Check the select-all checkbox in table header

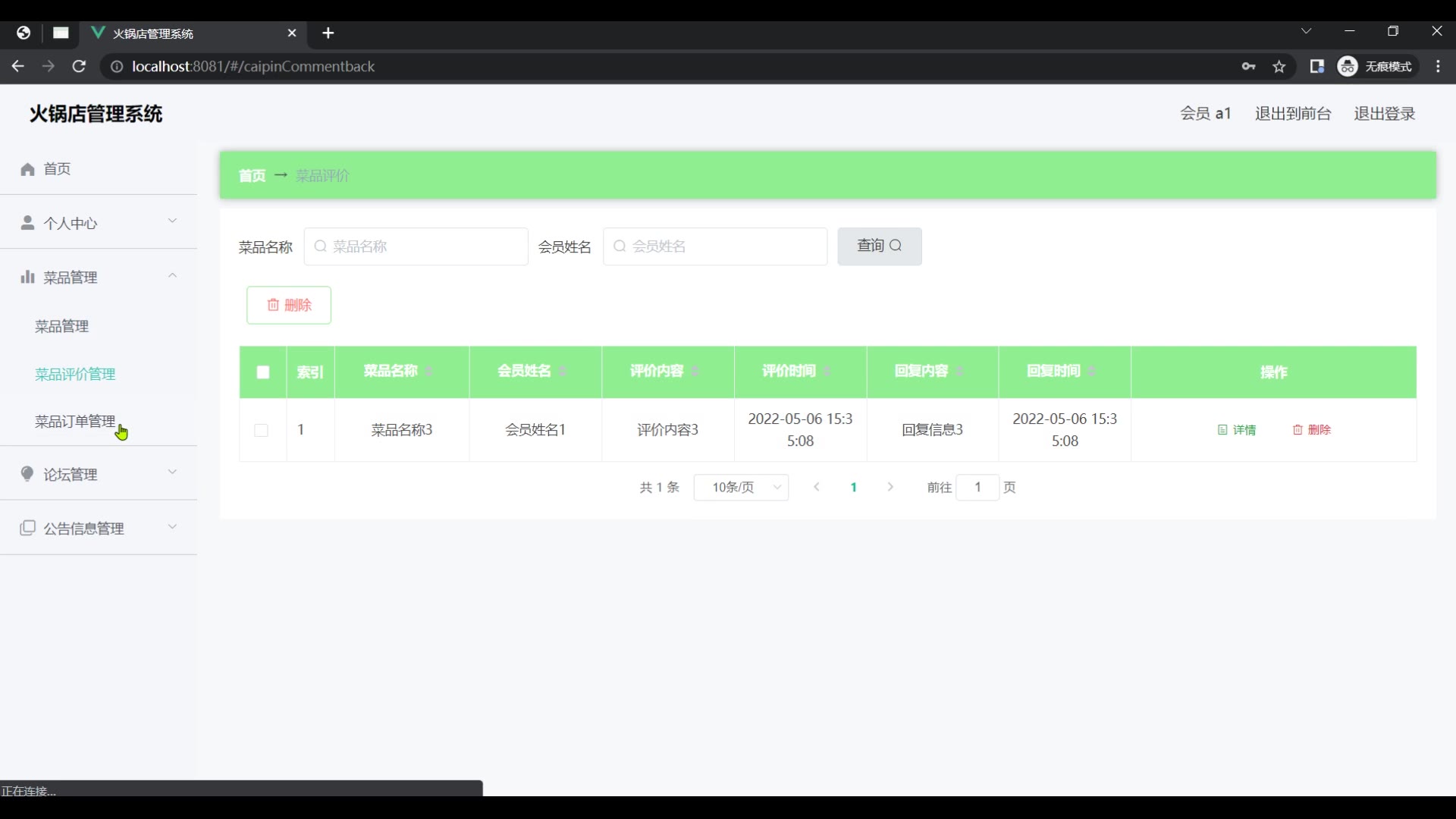263,372
